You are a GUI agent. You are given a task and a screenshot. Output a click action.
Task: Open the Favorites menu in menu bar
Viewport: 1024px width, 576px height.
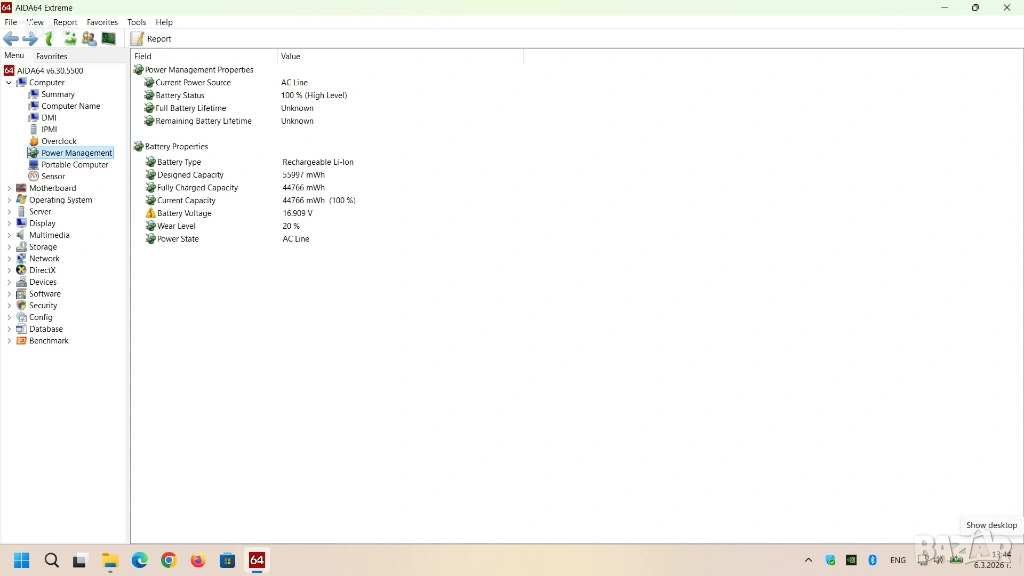102,22
